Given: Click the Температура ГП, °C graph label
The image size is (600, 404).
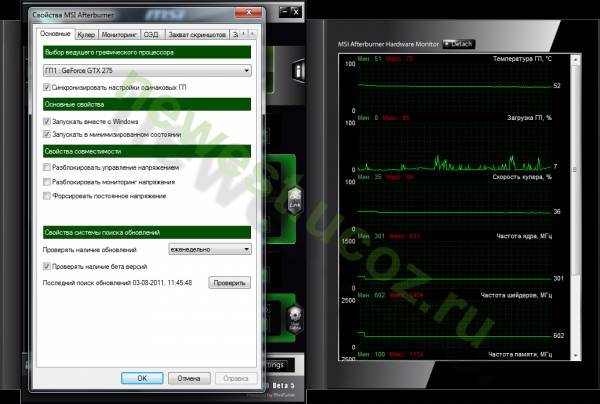Looking at the screenshot, I should [x=522, y=59].
